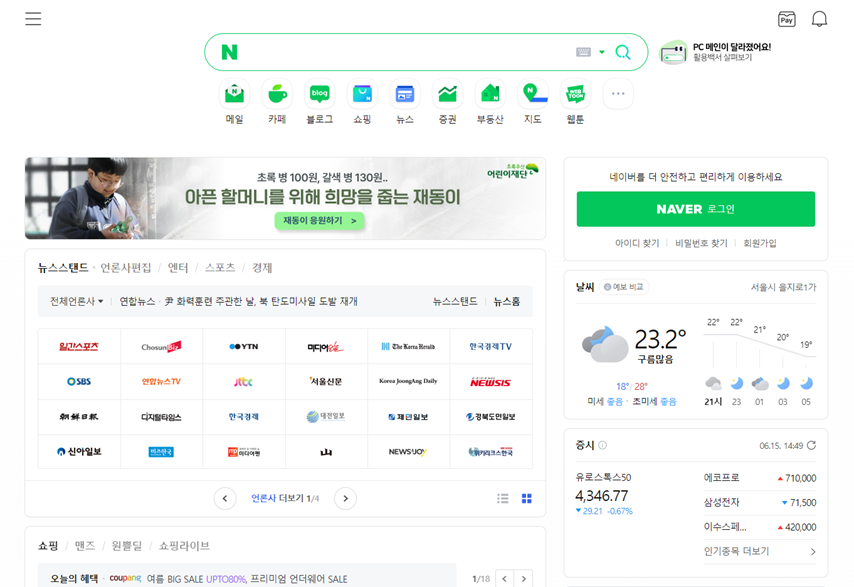Switch newsstand to grid view
Screen dimensions: 854x587
pos(527,498)
